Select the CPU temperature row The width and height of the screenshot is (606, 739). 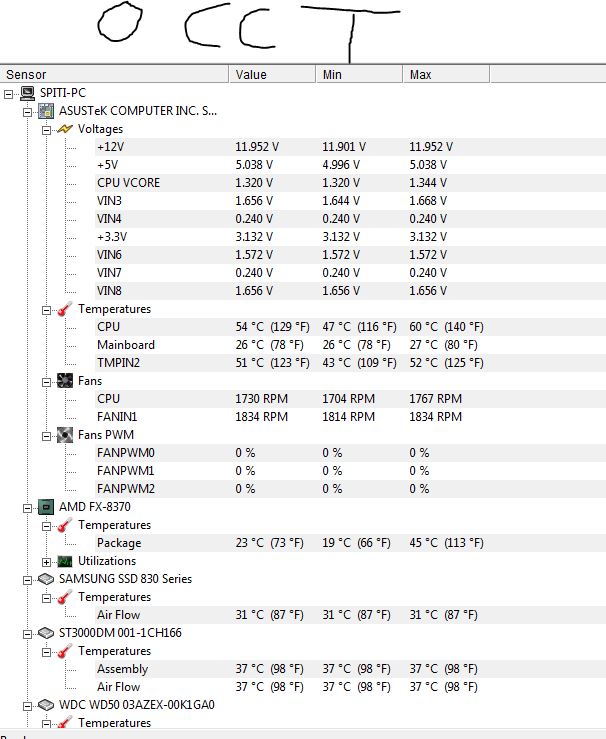(x=350, y=327)
